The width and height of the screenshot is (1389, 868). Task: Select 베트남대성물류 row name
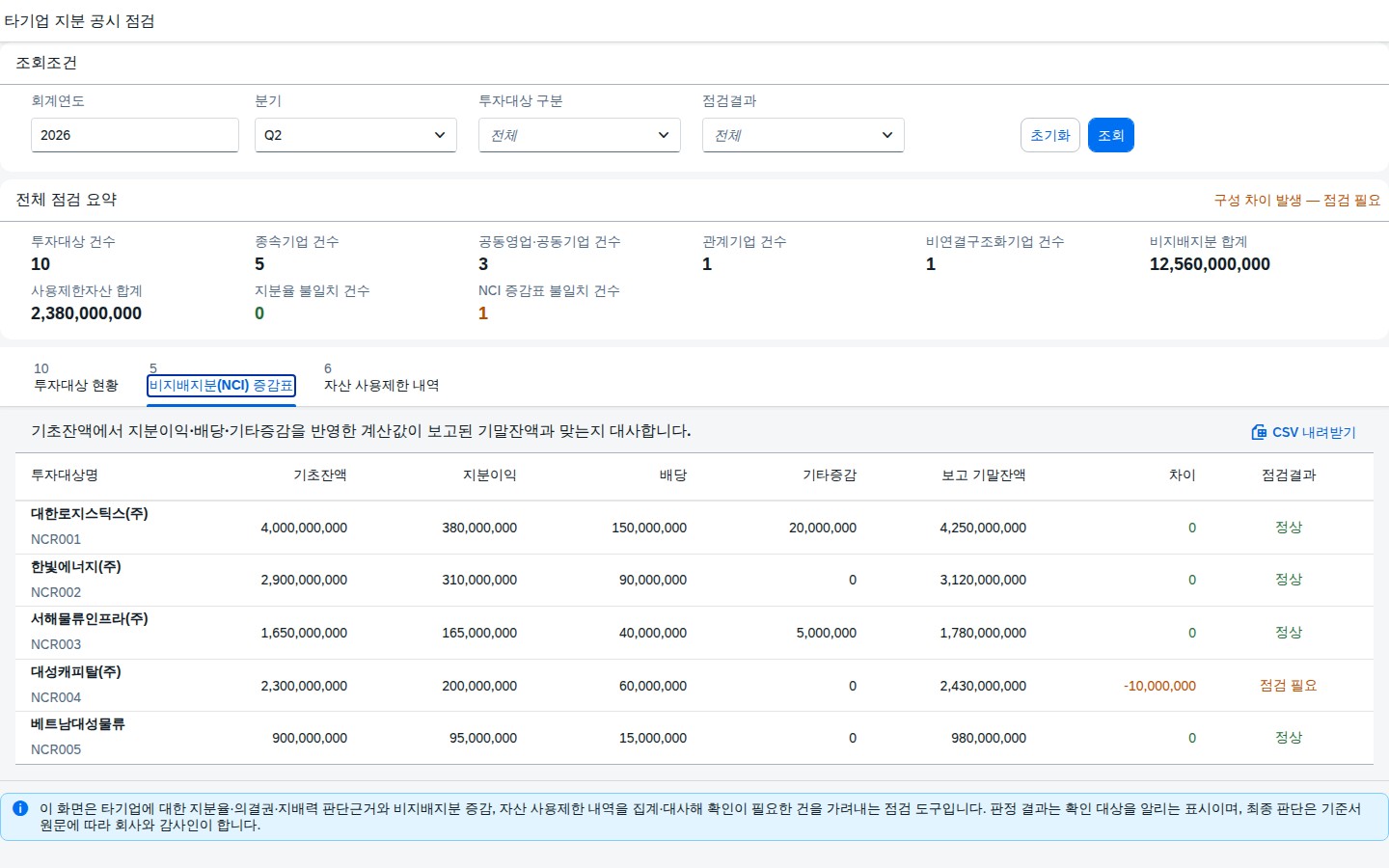click(x=78, y=724)
